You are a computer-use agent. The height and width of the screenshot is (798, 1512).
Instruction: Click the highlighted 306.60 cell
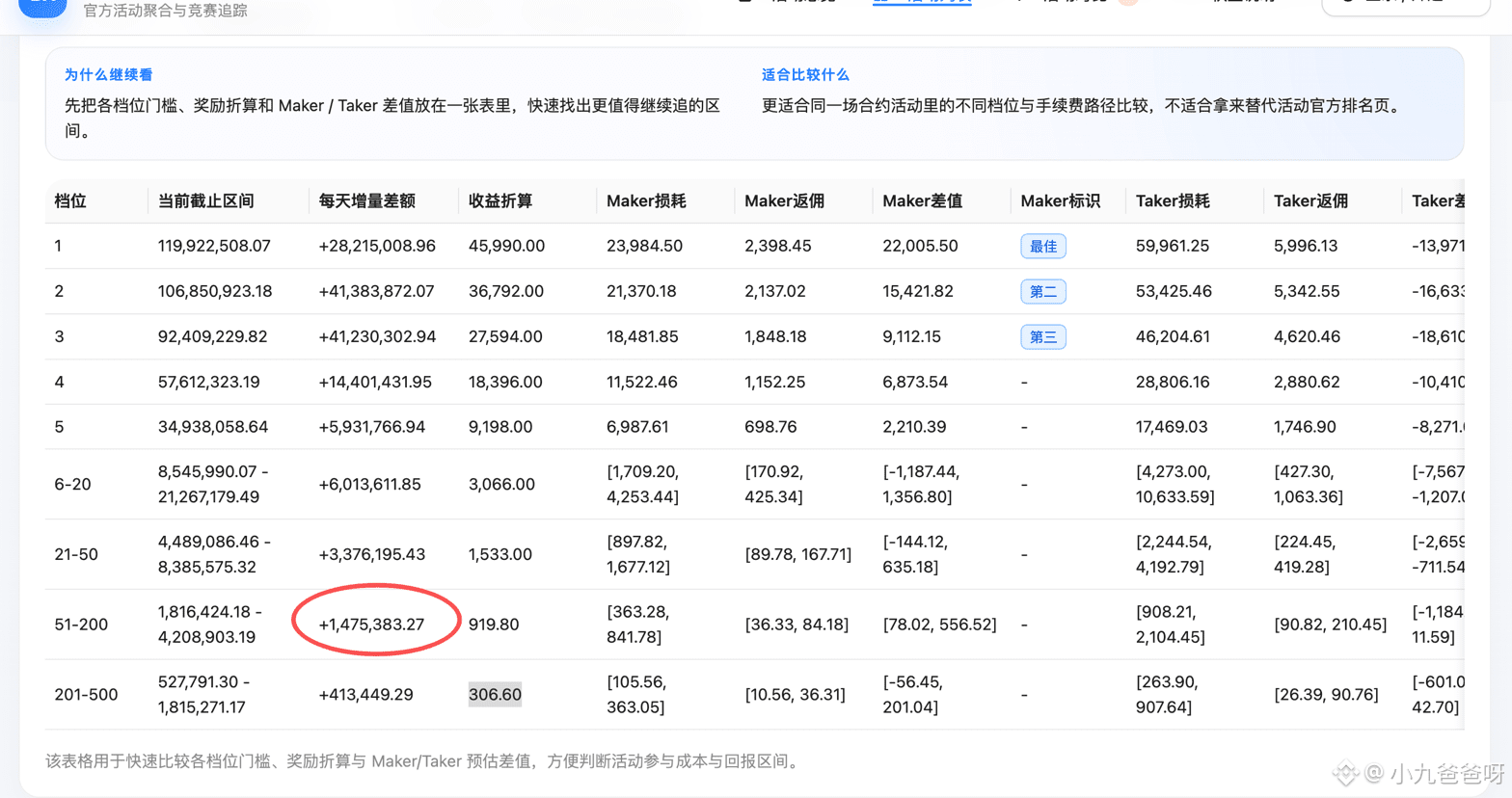pyautogui.click(x=495, y=694)
